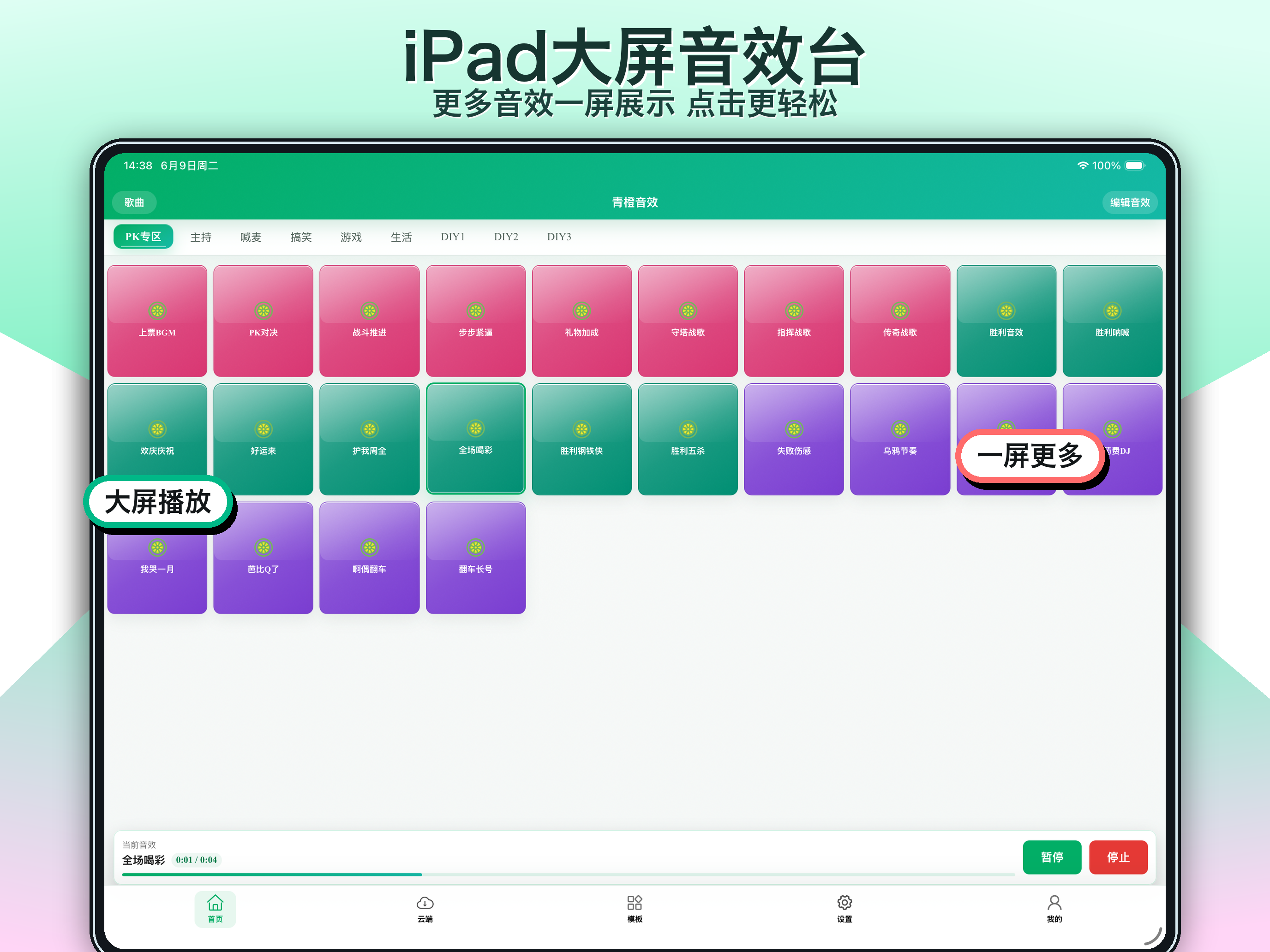Trigger the 步步紧逼 sound pad
The width and height of the screenshot is (1270, 952).
pyautogui.click(x=475, y=321)
